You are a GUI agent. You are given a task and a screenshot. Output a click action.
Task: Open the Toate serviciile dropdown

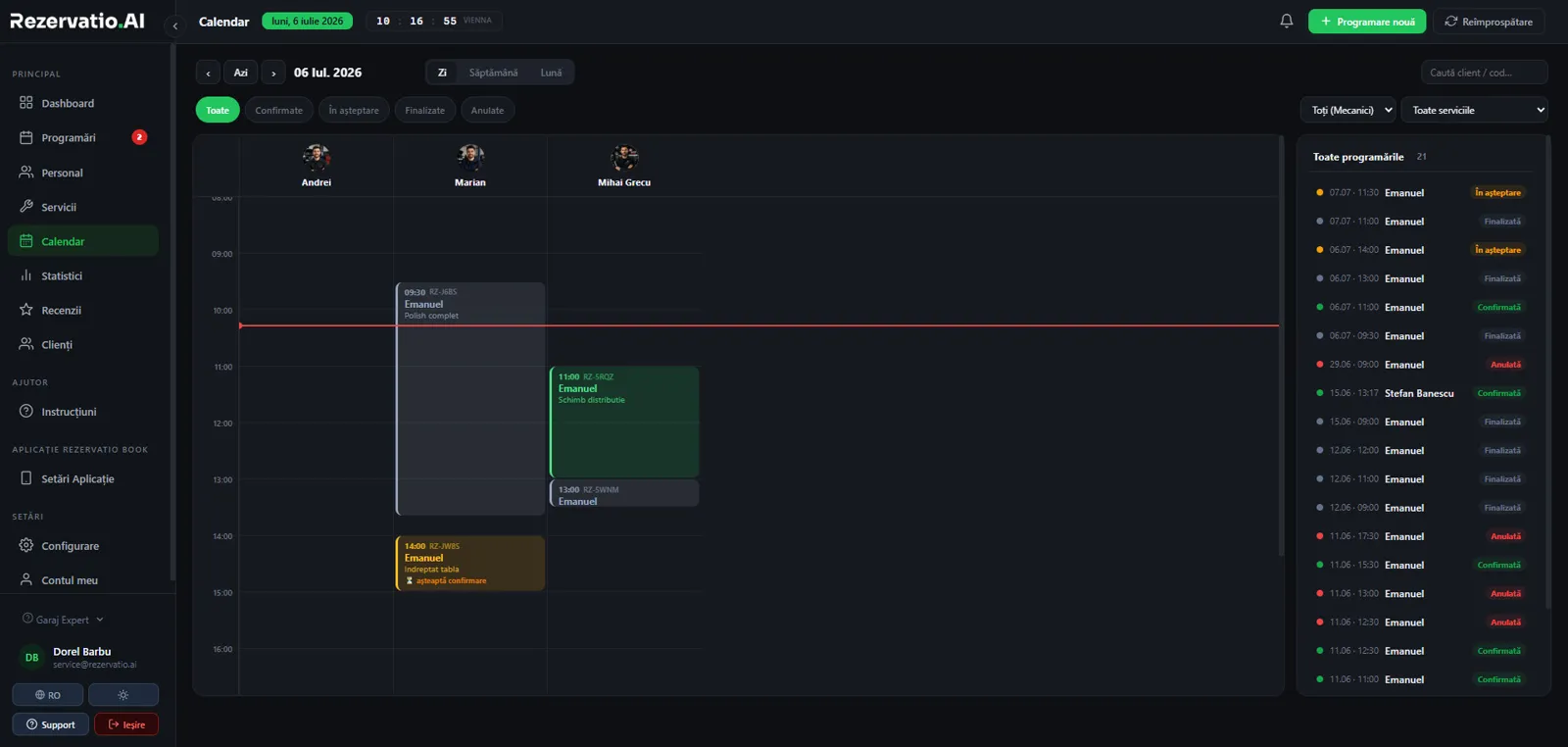[1475, 110]
